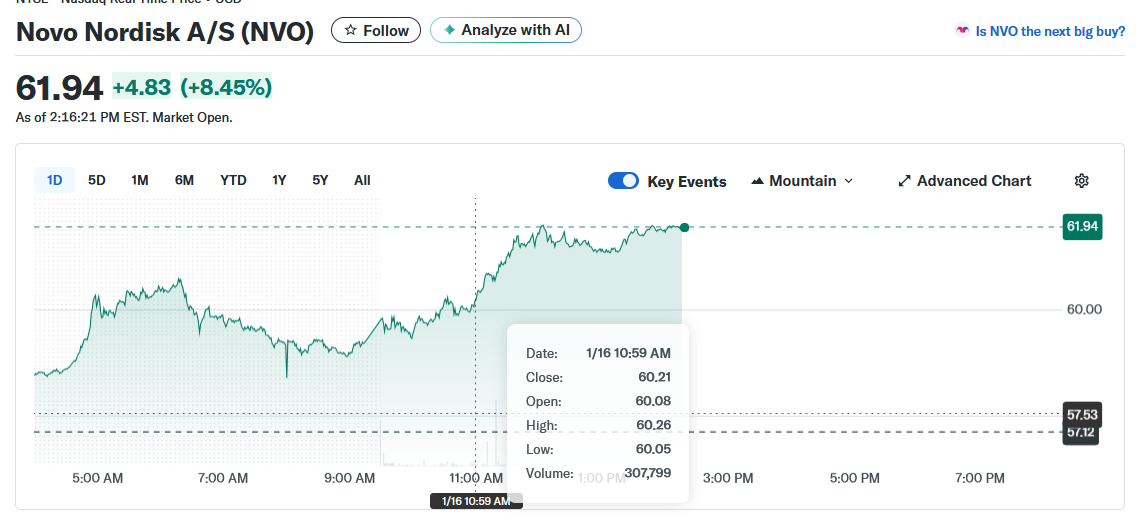Select the 5Y chart range
Screen dimensions: 1145x528
click(320, 180)
